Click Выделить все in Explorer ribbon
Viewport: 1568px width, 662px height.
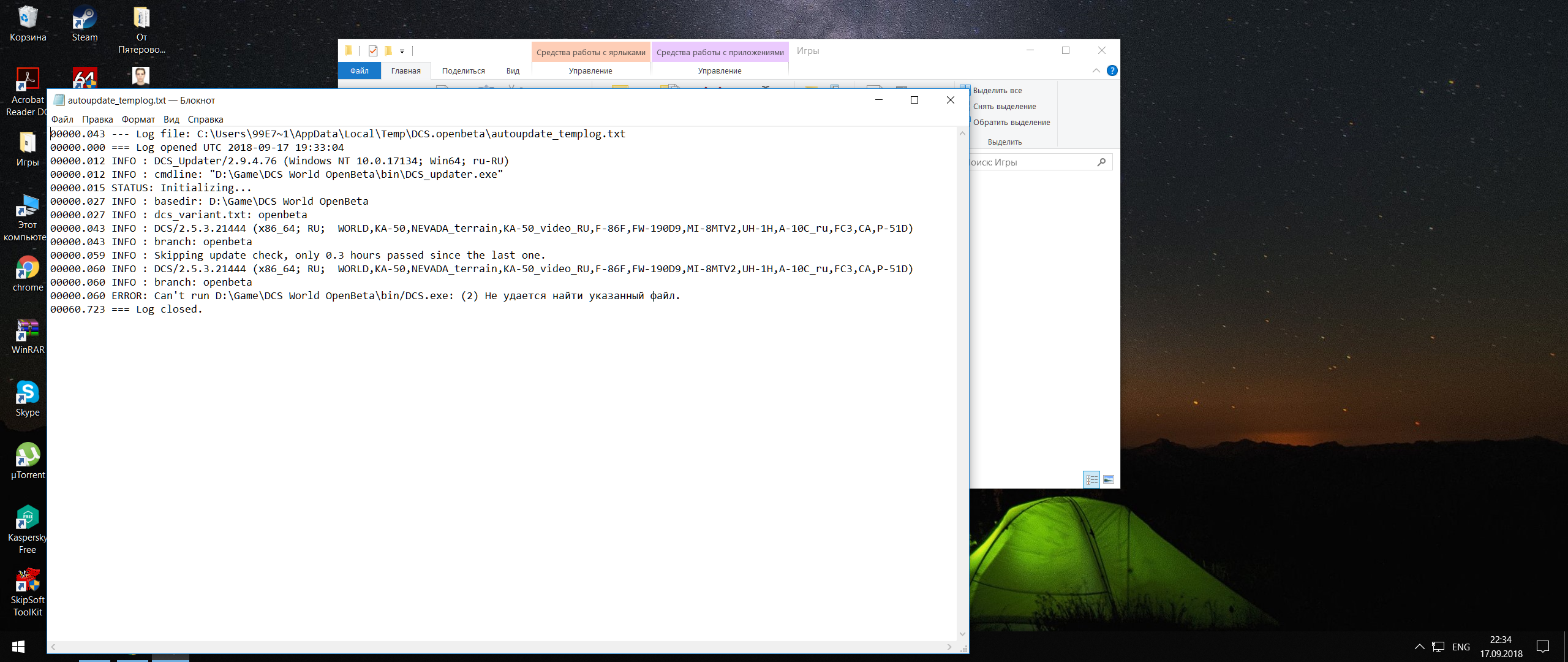click(x=997, y=91)
